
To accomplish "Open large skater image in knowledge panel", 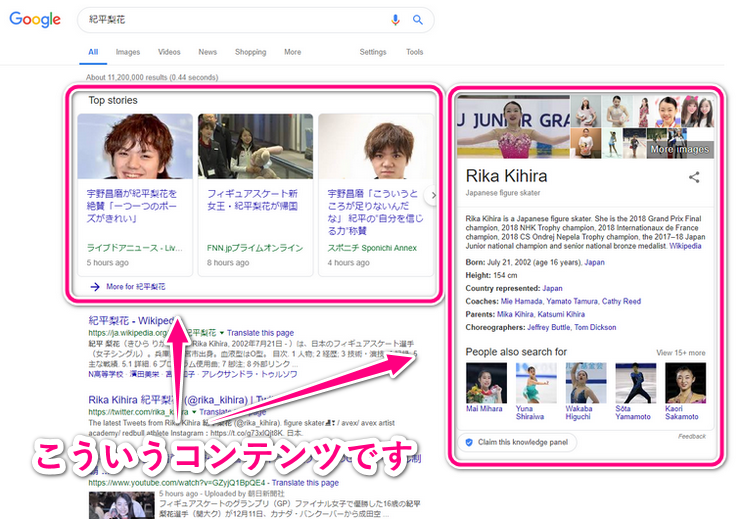I will point(513,126).
